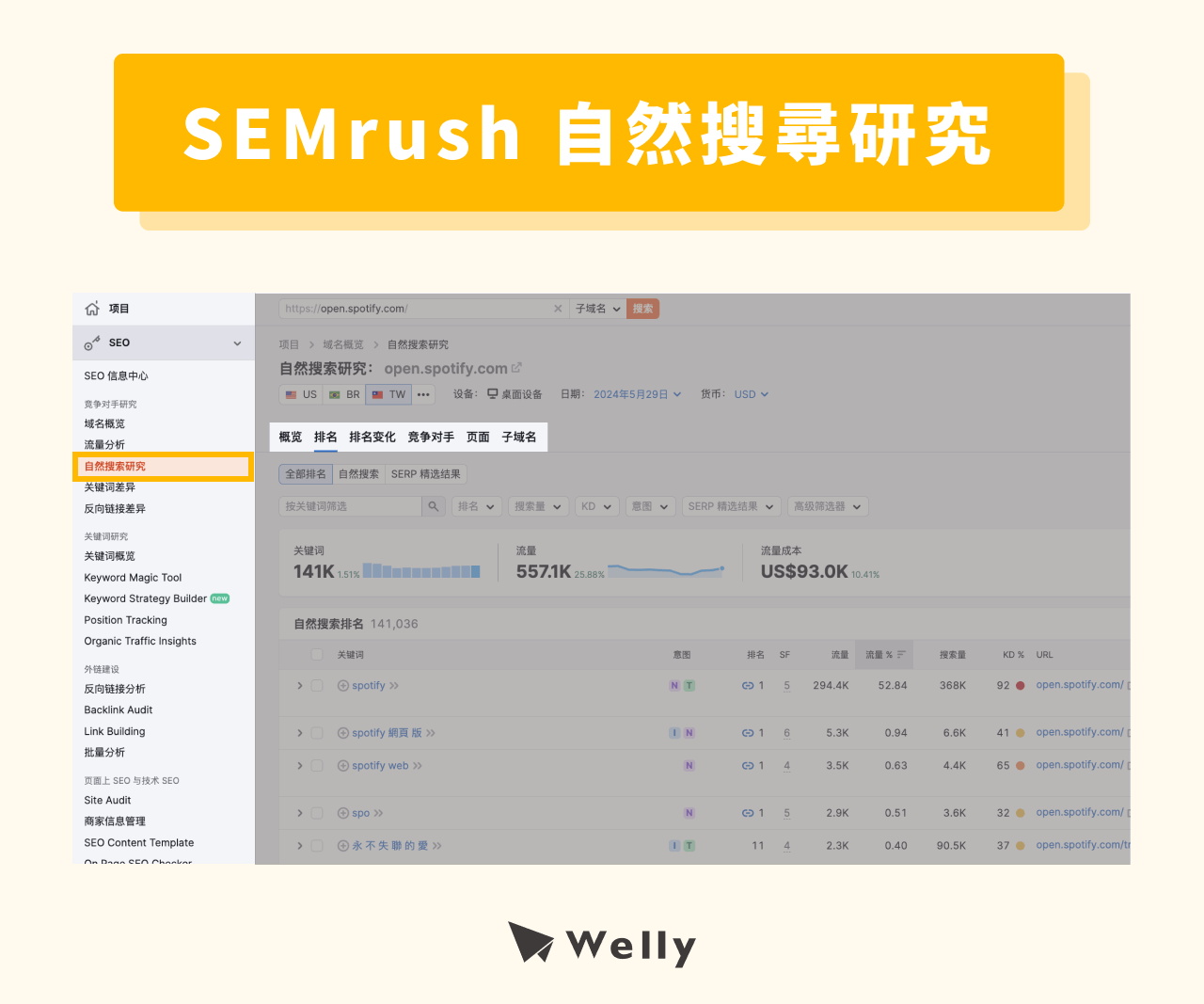Viewport: 1204px width, 1004px height.
Task: Open the KD filter dropdown
Action: [x=597, y=506]
